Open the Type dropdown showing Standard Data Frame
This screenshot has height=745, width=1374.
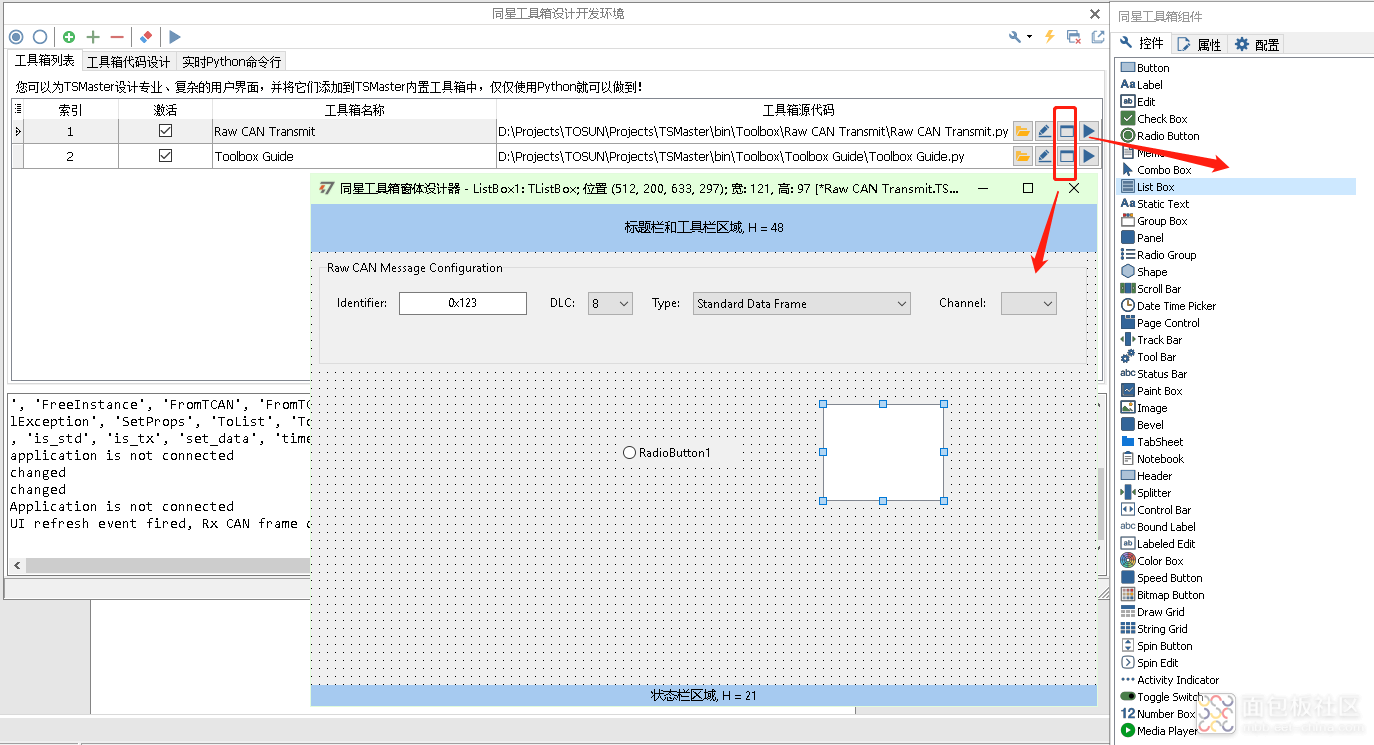click(x=802, y=303)
